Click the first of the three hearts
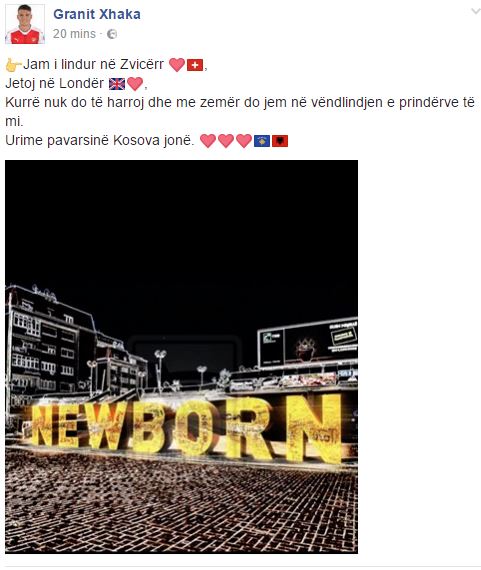Screen dimensions: 481x570 pos(208,141)
